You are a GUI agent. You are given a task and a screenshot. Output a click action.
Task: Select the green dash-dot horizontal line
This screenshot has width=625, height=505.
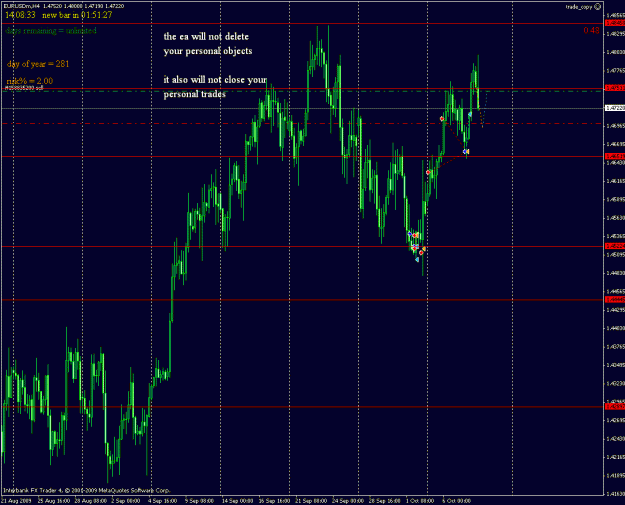pyautogui.click(x=302, y=91)
